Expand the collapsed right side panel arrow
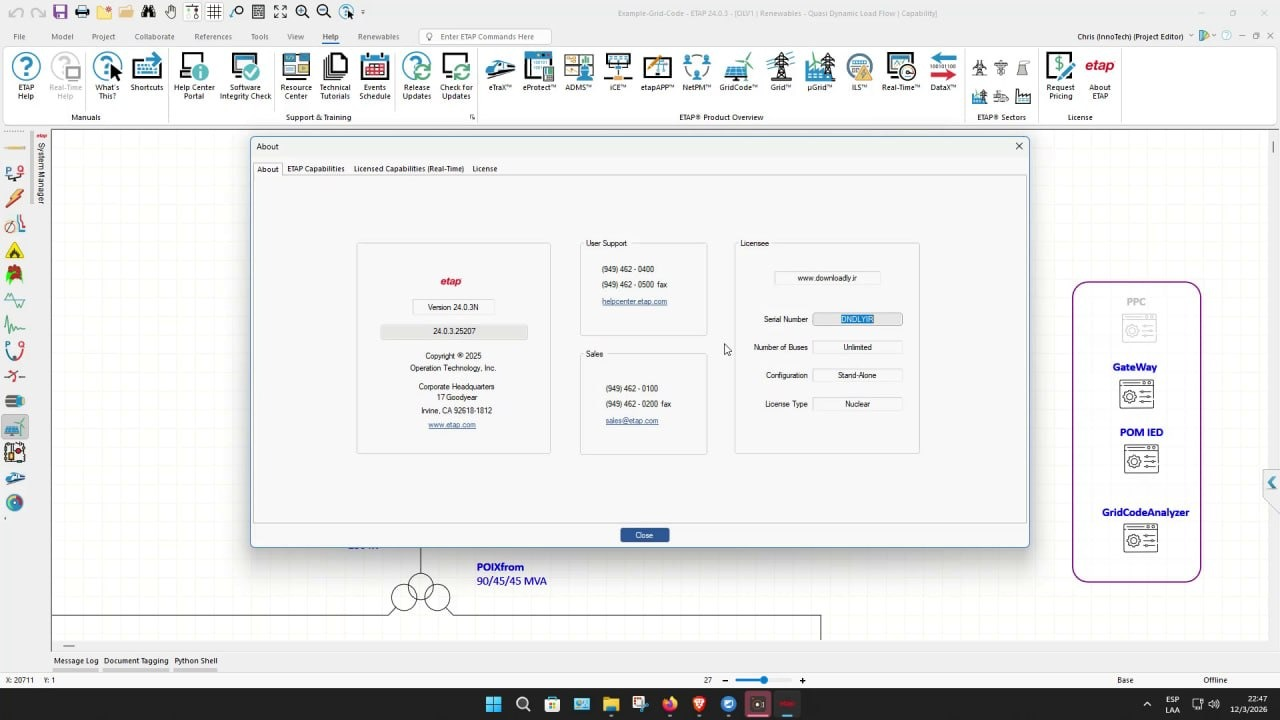The width and height of the screenshot is (1280, 720). coord(1271,483)
